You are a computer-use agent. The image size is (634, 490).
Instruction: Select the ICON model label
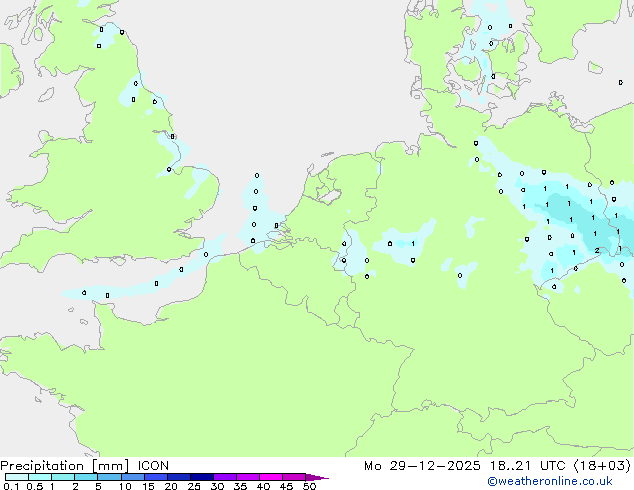pos(151,465)
